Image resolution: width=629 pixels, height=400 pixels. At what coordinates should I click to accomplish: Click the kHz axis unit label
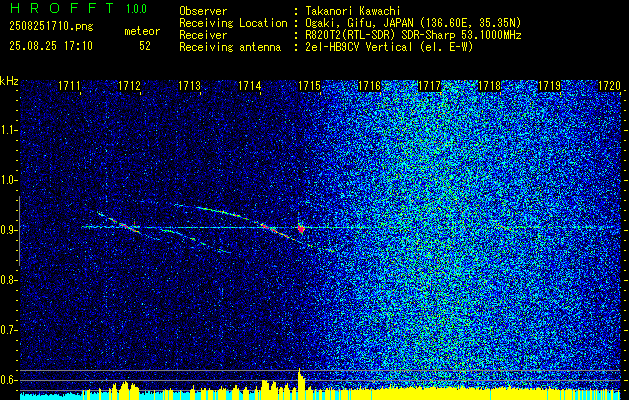pos(9,81)
